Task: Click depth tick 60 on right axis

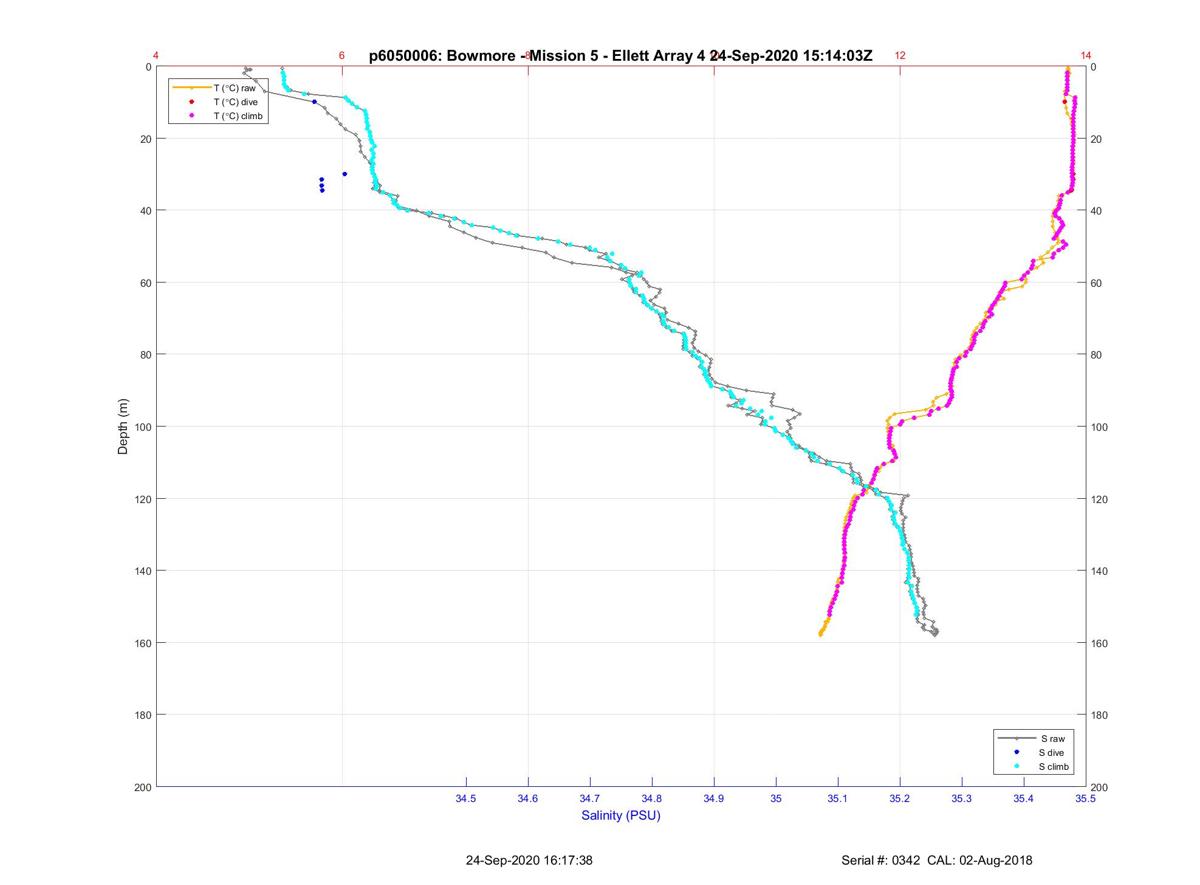Action: coord(1096,283)
